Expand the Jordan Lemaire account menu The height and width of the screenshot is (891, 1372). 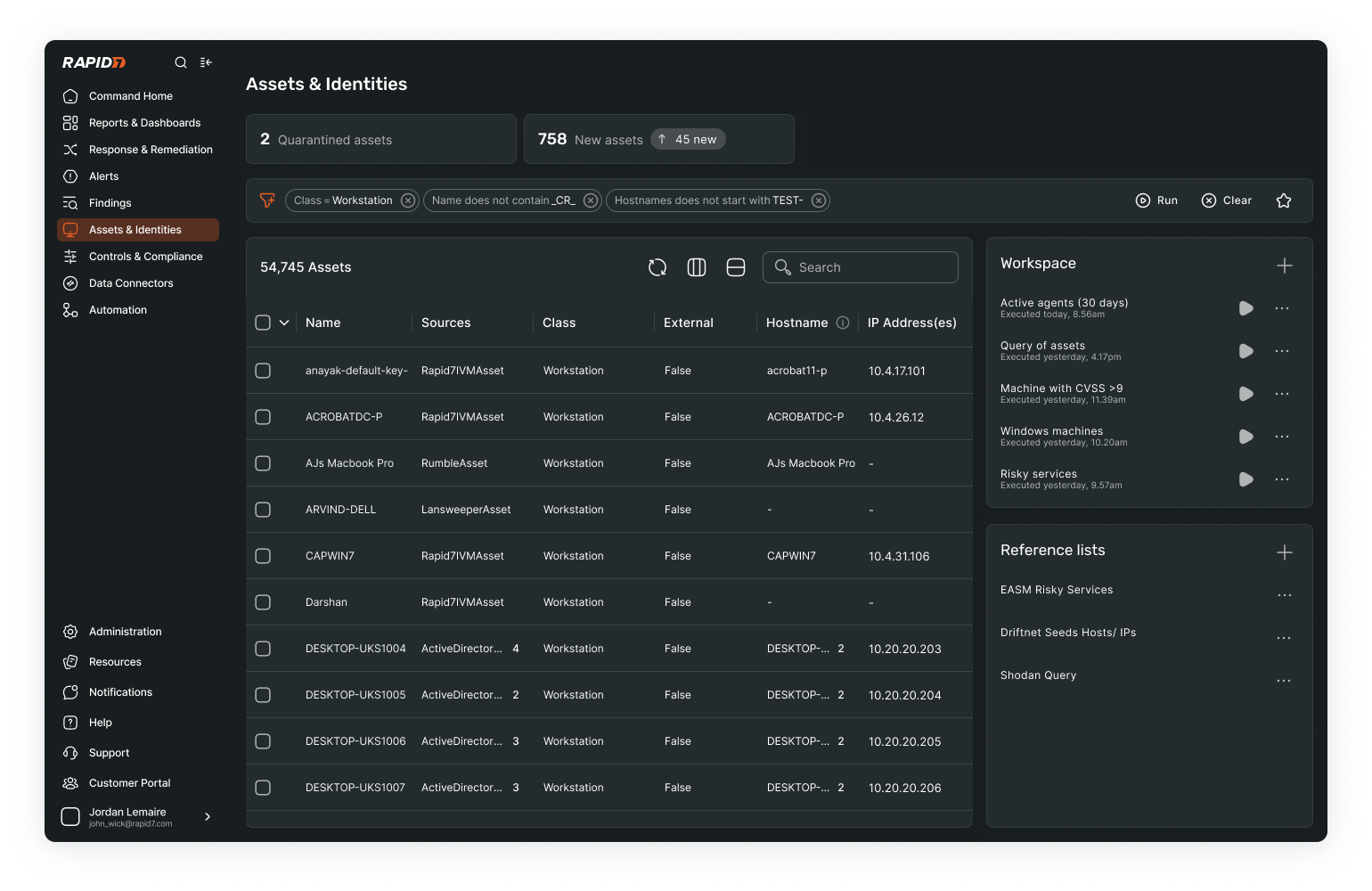(x=208, y=816)
